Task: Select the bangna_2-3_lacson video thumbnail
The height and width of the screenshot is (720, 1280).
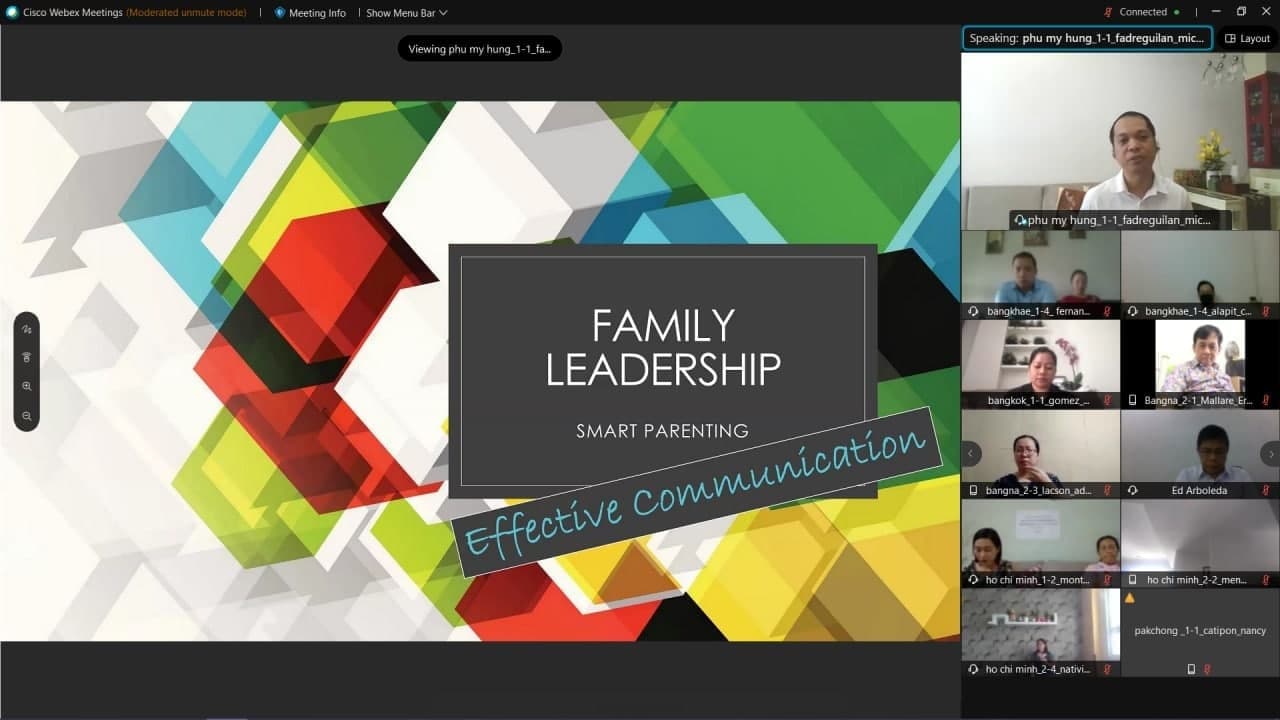Action: [x=1040, y=454]
